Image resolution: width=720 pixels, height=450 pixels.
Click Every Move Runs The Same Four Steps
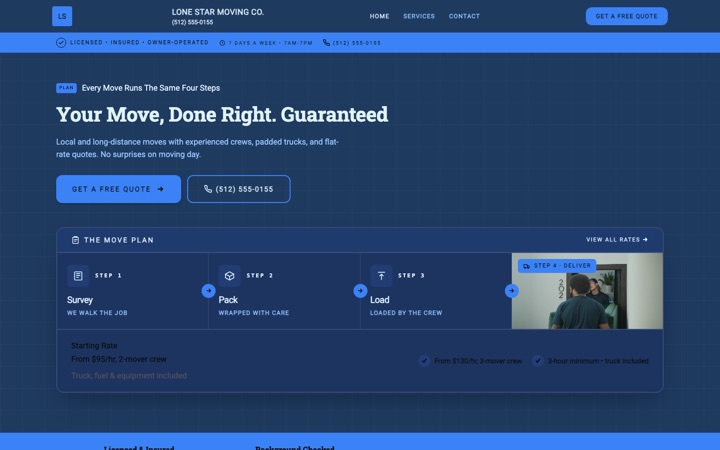pos(151,88)
